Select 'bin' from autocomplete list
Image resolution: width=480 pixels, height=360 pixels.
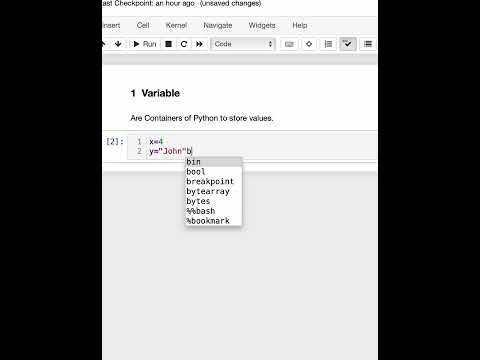(213, 162)
